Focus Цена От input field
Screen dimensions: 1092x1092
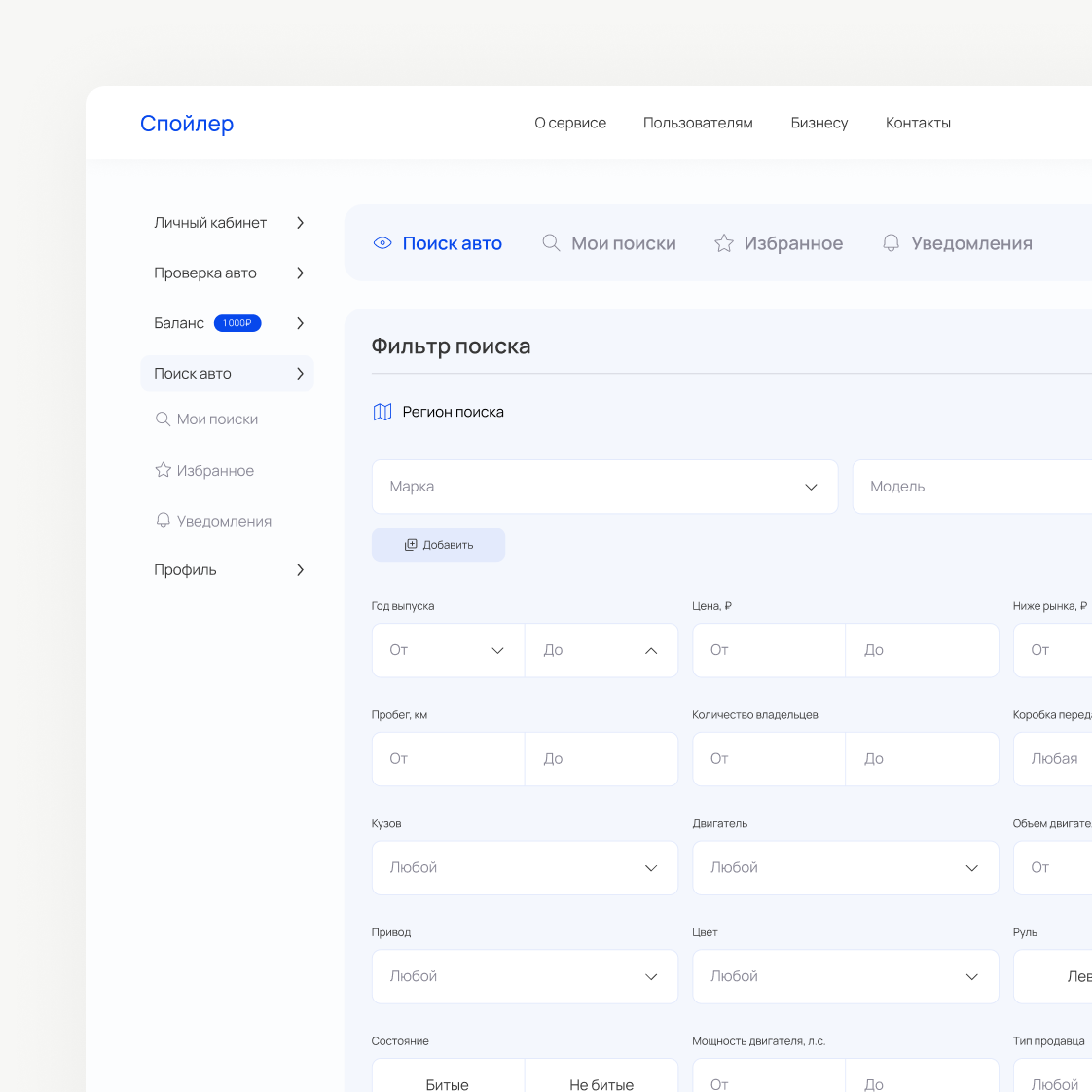[769, 650]
